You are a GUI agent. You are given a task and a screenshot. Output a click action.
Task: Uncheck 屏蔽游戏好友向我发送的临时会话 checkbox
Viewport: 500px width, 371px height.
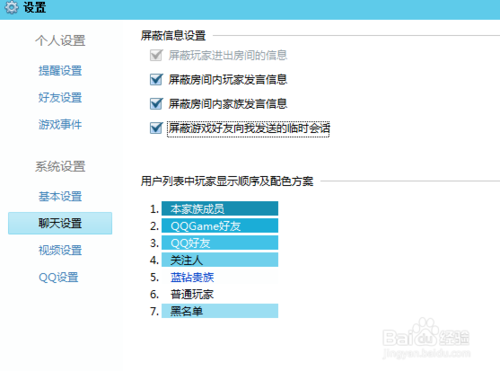156,128
